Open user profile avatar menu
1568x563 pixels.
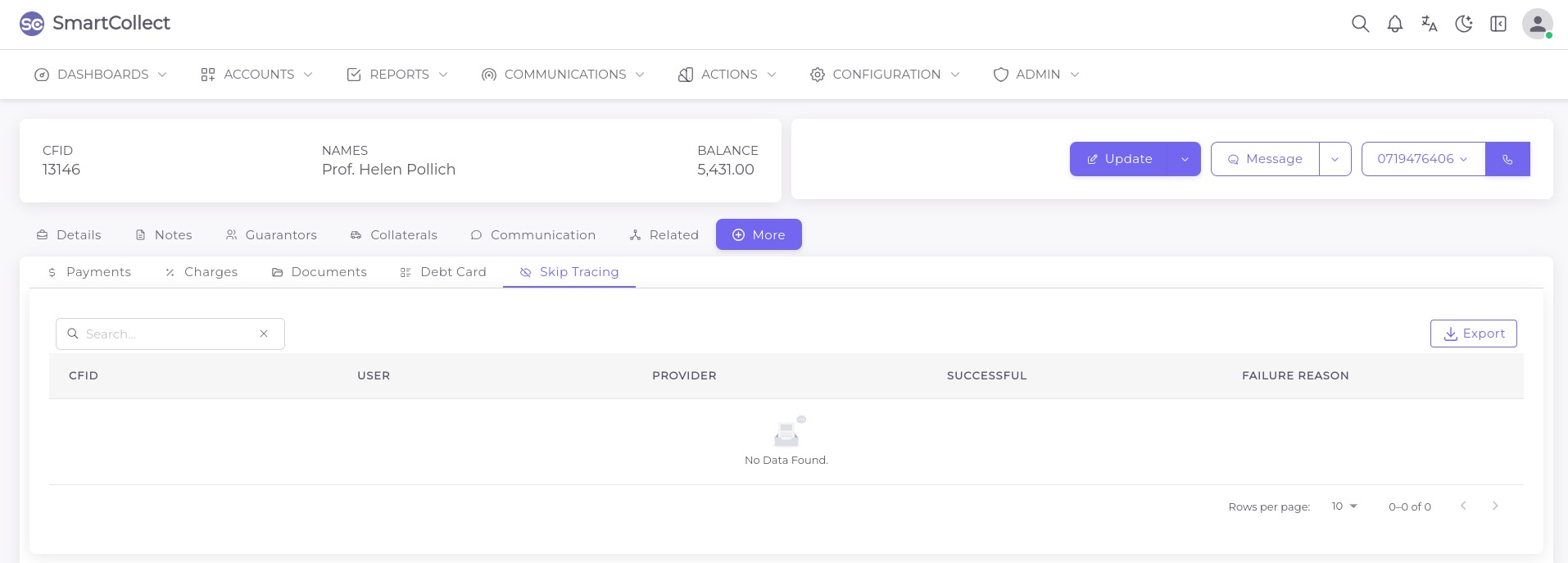coord(1537,24)
